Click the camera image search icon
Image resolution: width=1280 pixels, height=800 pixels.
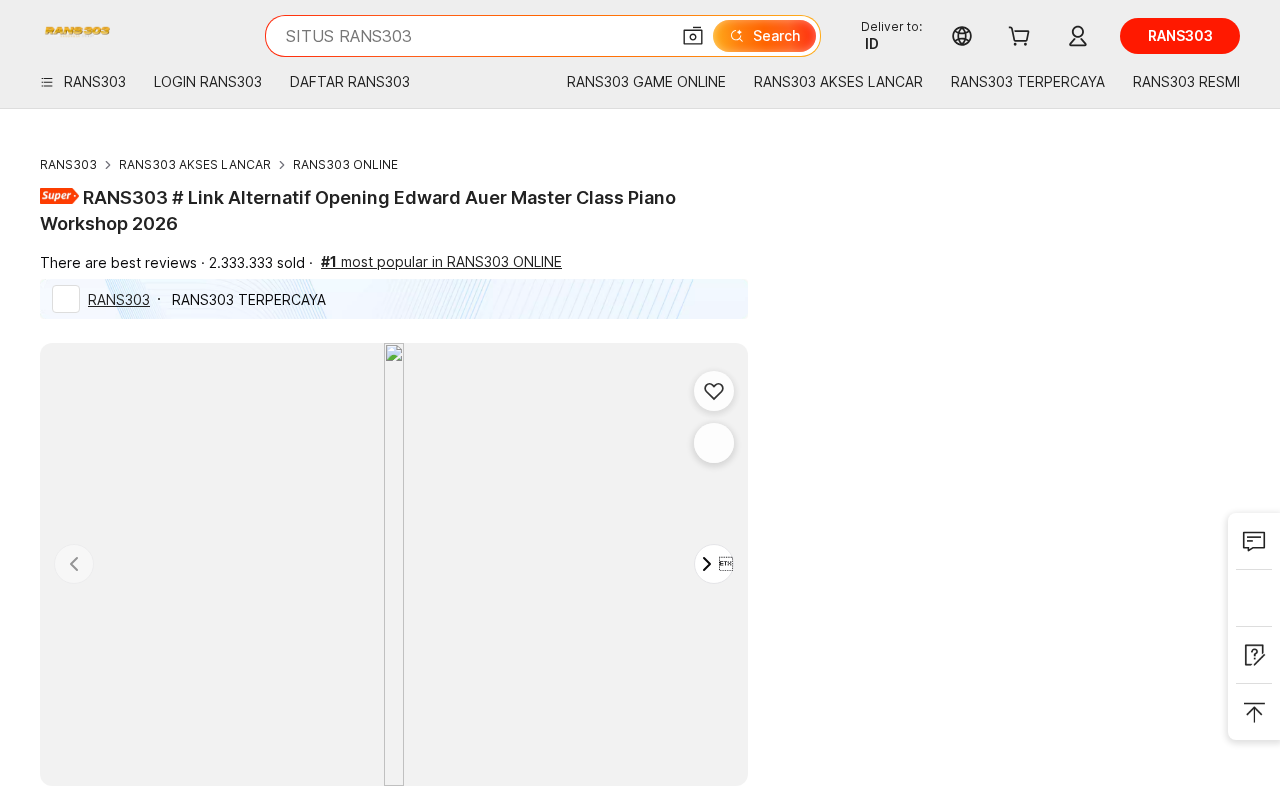click(x=693, y=36)
